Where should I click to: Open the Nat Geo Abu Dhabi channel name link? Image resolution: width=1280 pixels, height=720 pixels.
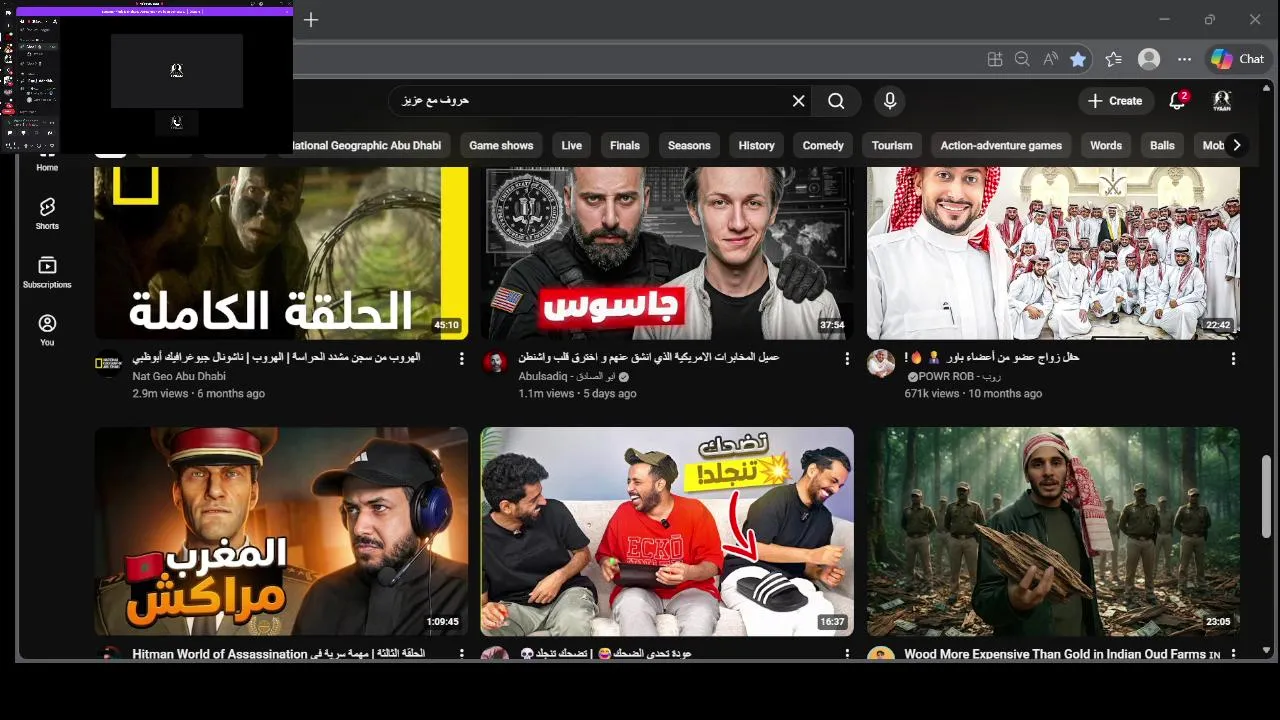[x=179, y=377]
